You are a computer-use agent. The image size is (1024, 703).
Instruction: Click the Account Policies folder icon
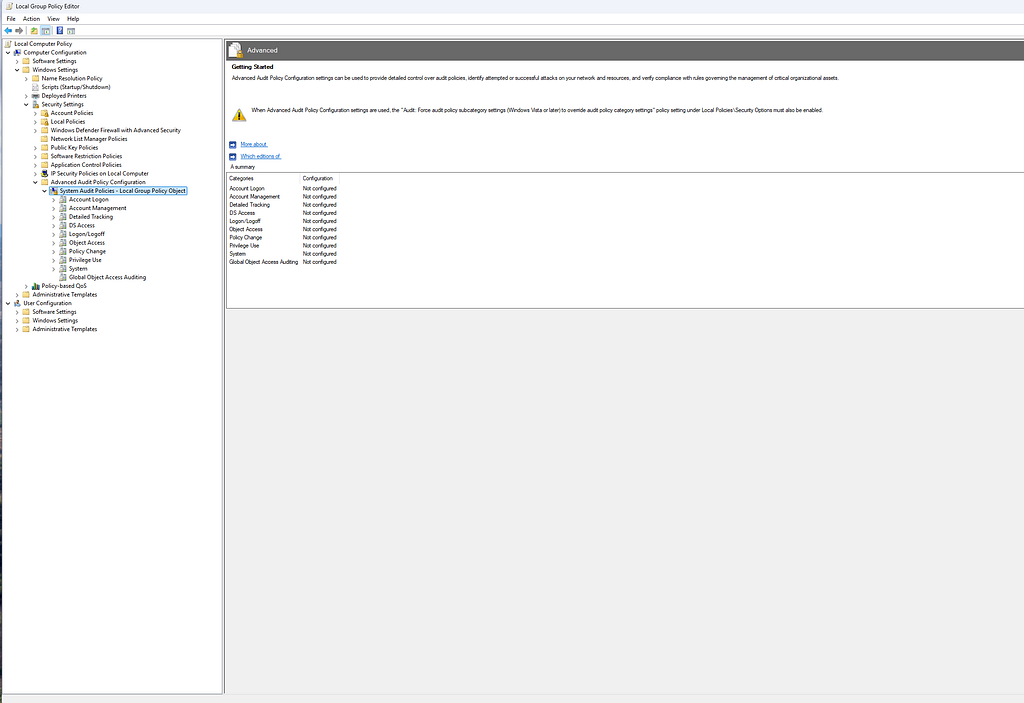(x=45, y=113)
